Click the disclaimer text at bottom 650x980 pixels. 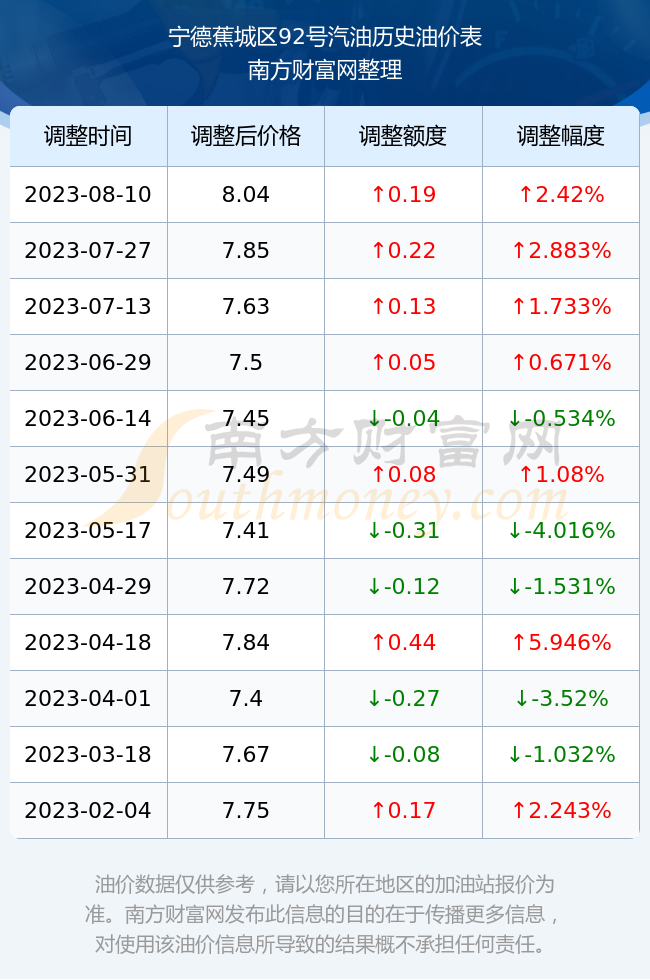point(323,914)
